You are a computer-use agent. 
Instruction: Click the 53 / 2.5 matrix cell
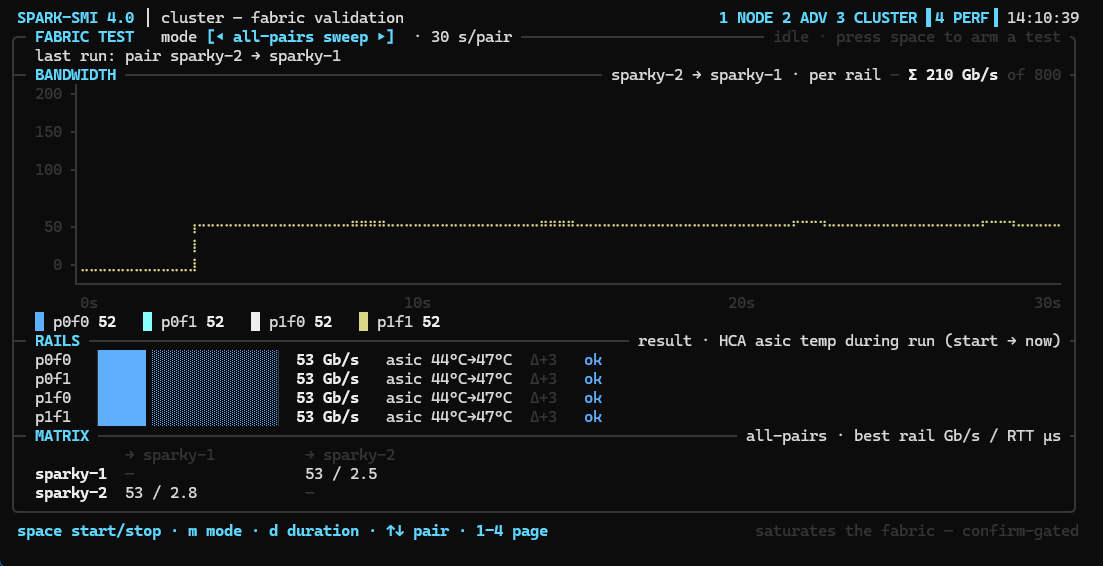tap(341, 474)
